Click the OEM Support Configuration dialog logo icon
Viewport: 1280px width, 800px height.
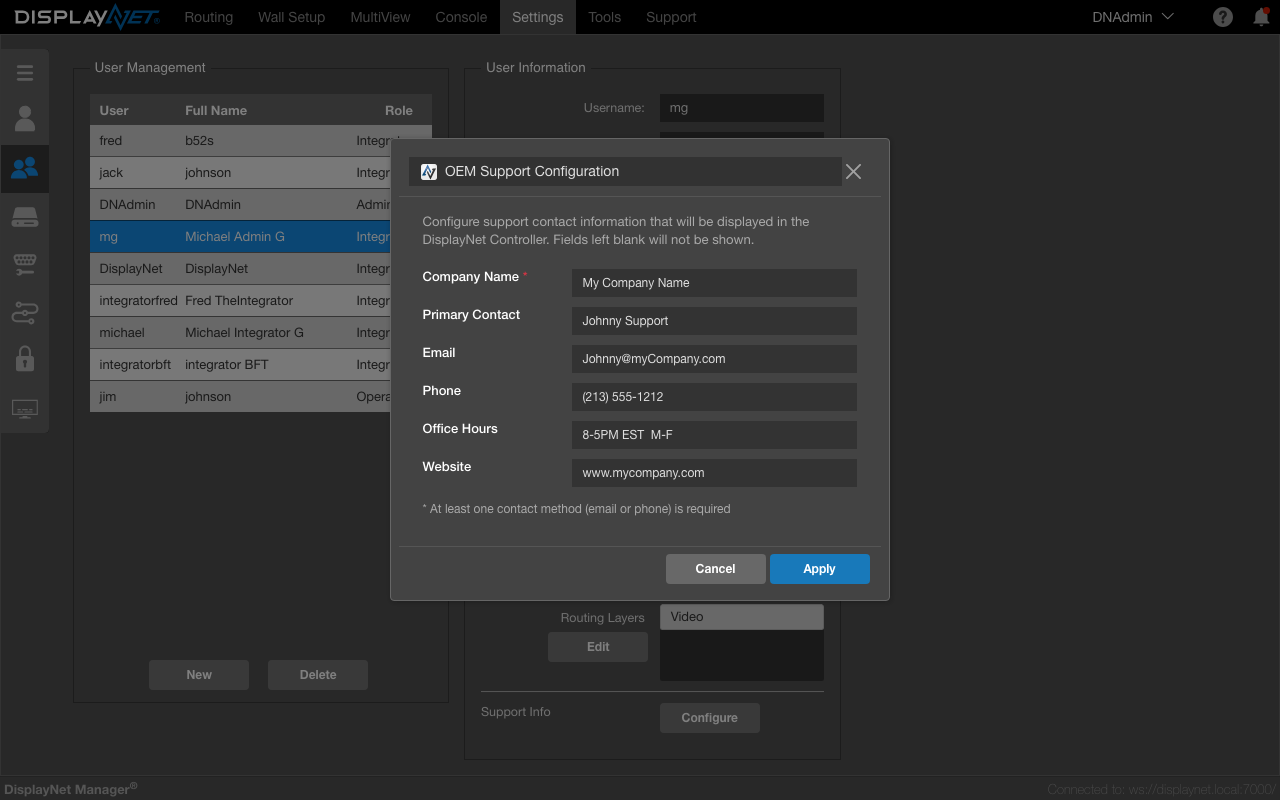429,172
